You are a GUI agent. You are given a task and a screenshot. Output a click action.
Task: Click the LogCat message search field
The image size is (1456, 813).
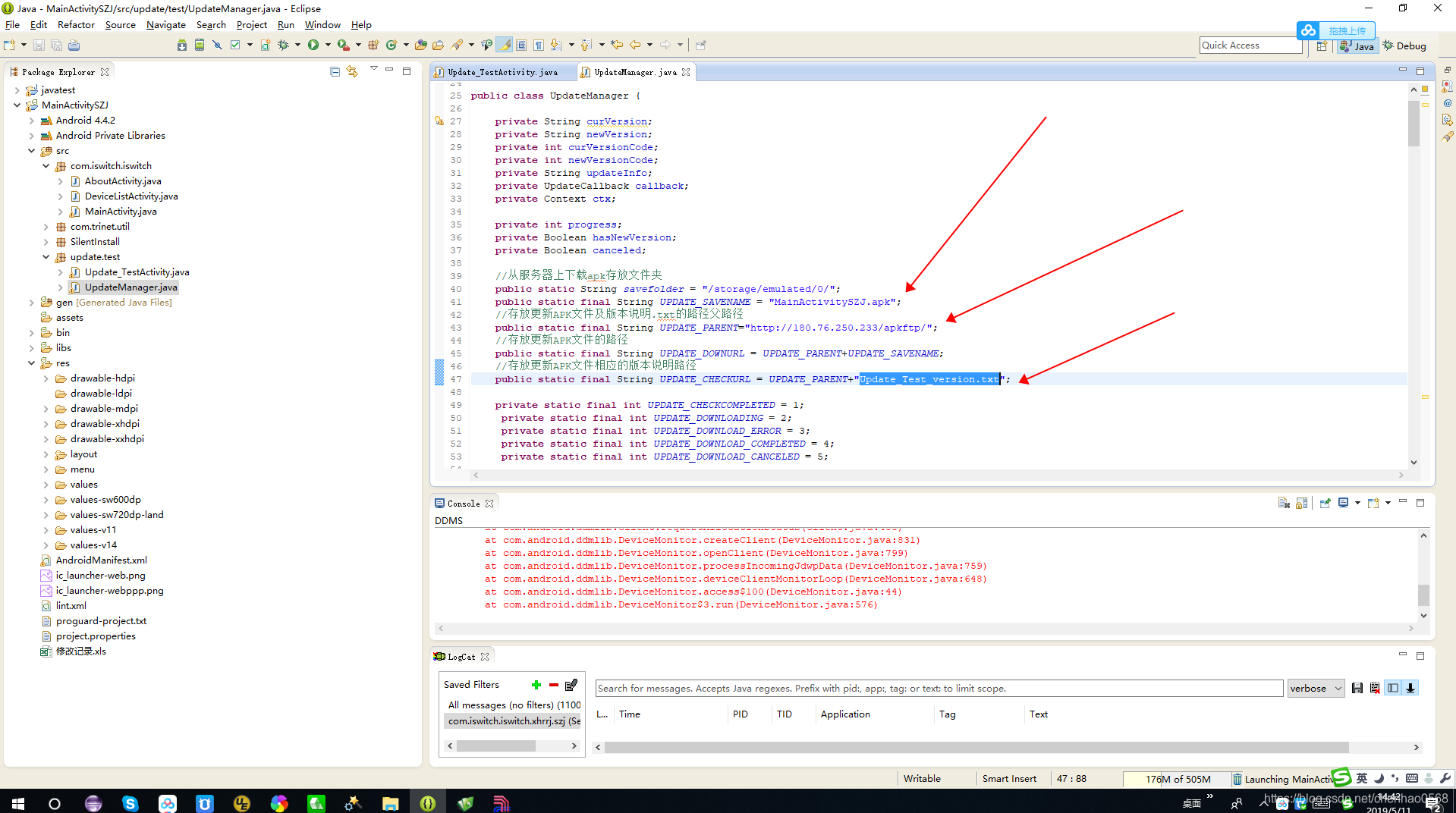(939, 689)
